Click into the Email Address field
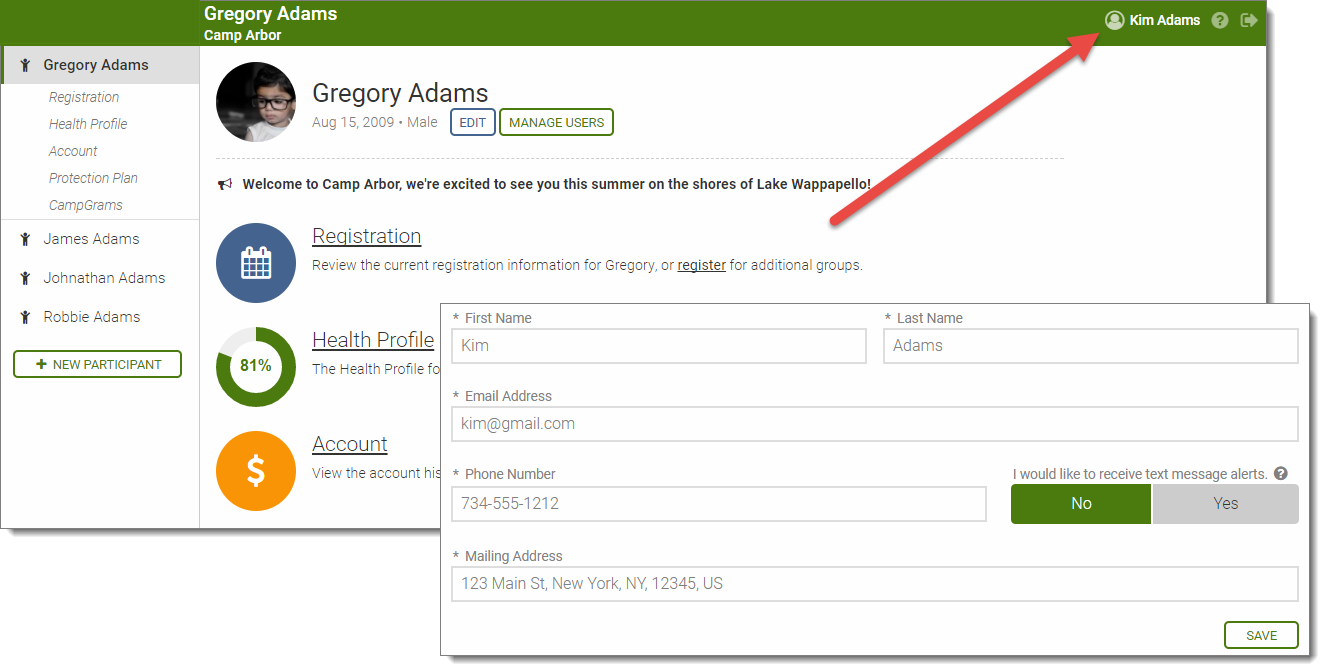Screen dimensions: 1325x669 pyautogui.click(x=874, y=424)
